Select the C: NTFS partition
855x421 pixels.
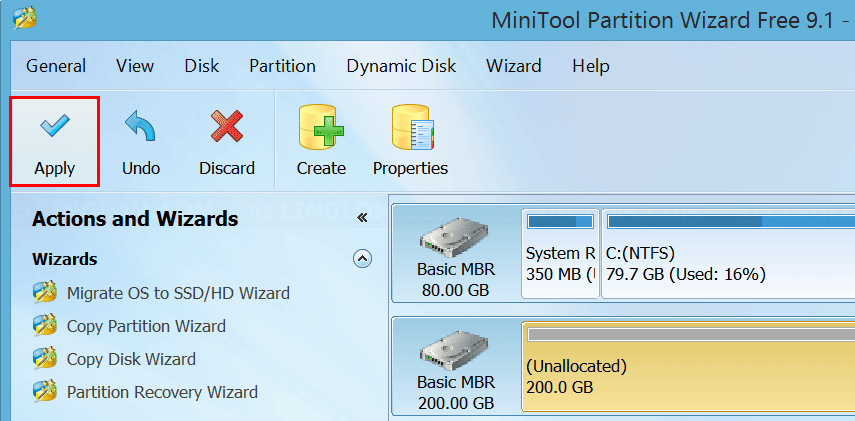[728, 254]
